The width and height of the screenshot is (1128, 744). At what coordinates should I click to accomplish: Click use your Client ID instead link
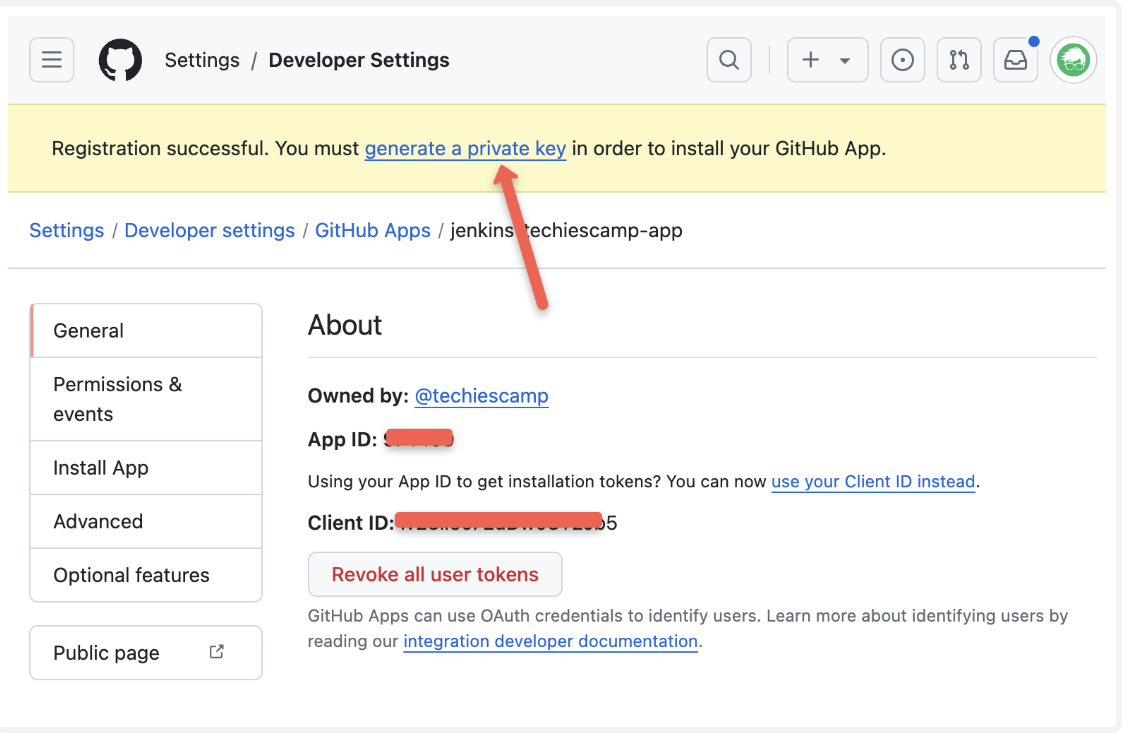click(x=873, y=481)
